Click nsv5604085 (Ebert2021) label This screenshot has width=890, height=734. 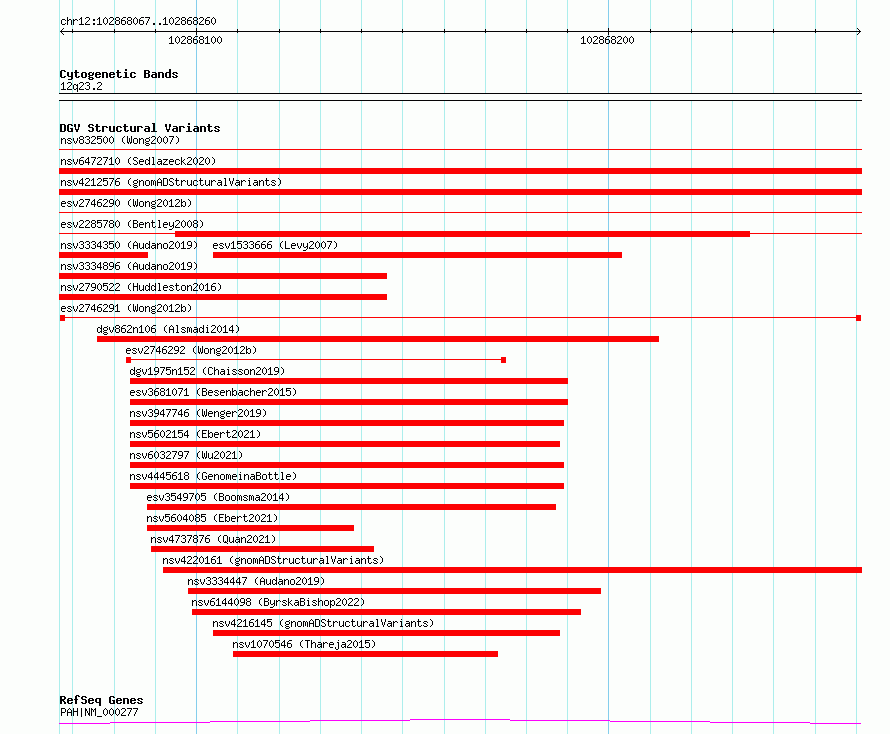[212, 518]
